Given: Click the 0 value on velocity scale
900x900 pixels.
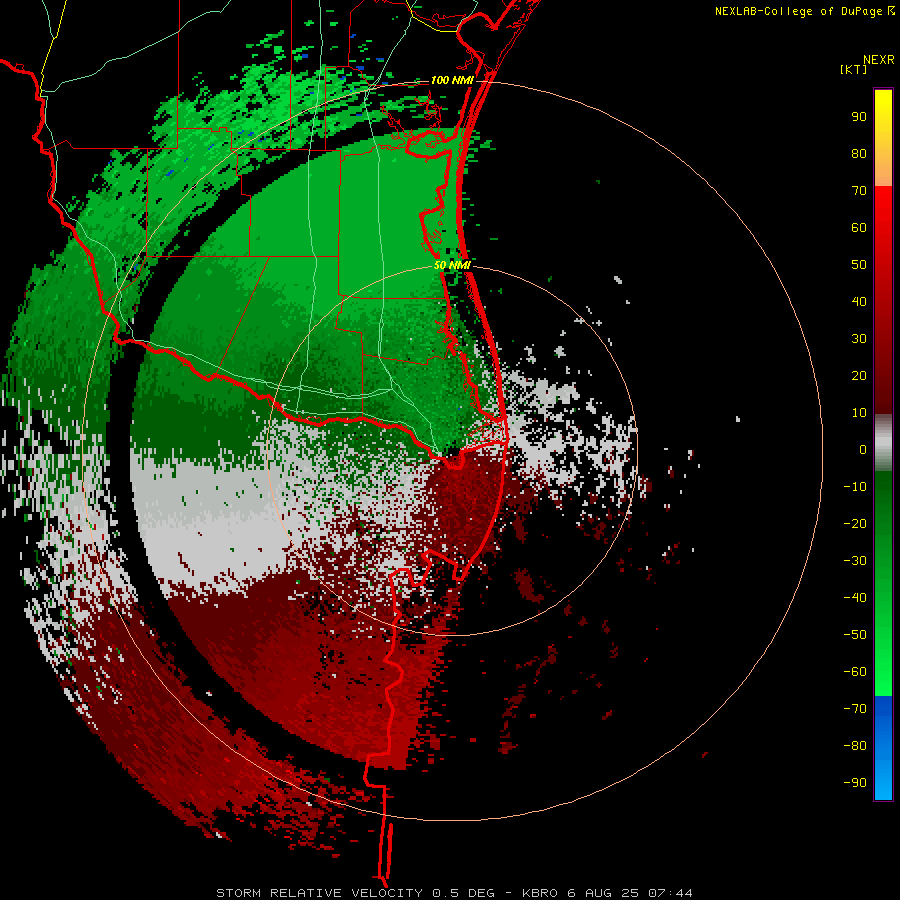Looking at the screenshot, I should [x=863, y=450].
